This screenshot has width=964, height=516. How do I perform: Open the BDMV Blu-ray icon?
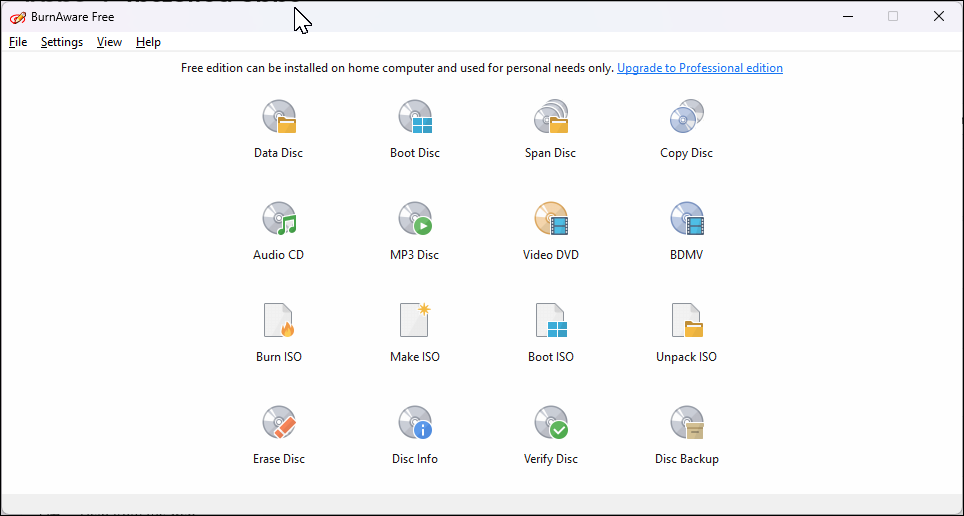pyautogui.click(x=687, y=219)
